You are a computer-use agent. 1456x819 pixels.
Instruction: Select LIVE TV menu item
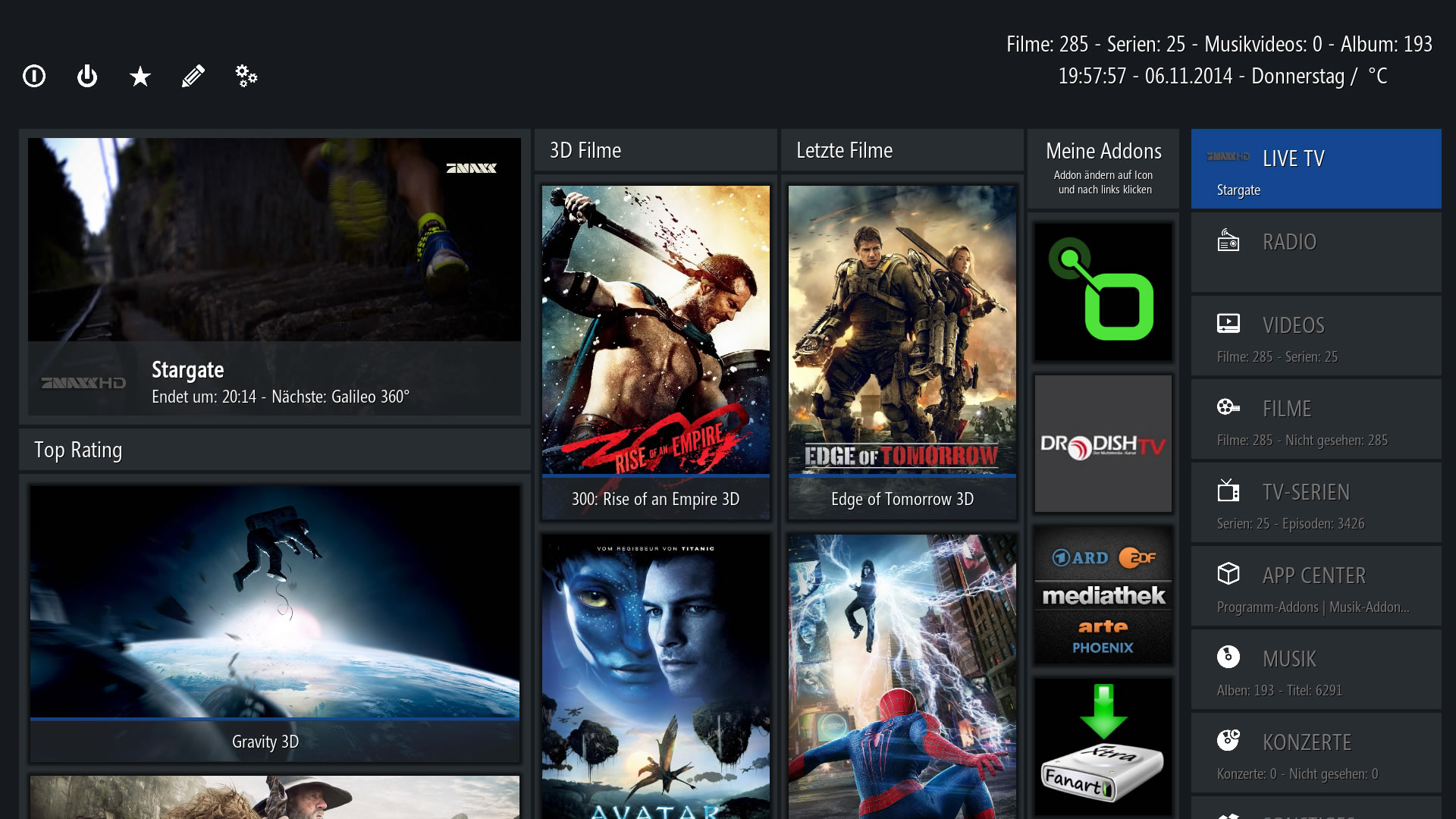1316,168
